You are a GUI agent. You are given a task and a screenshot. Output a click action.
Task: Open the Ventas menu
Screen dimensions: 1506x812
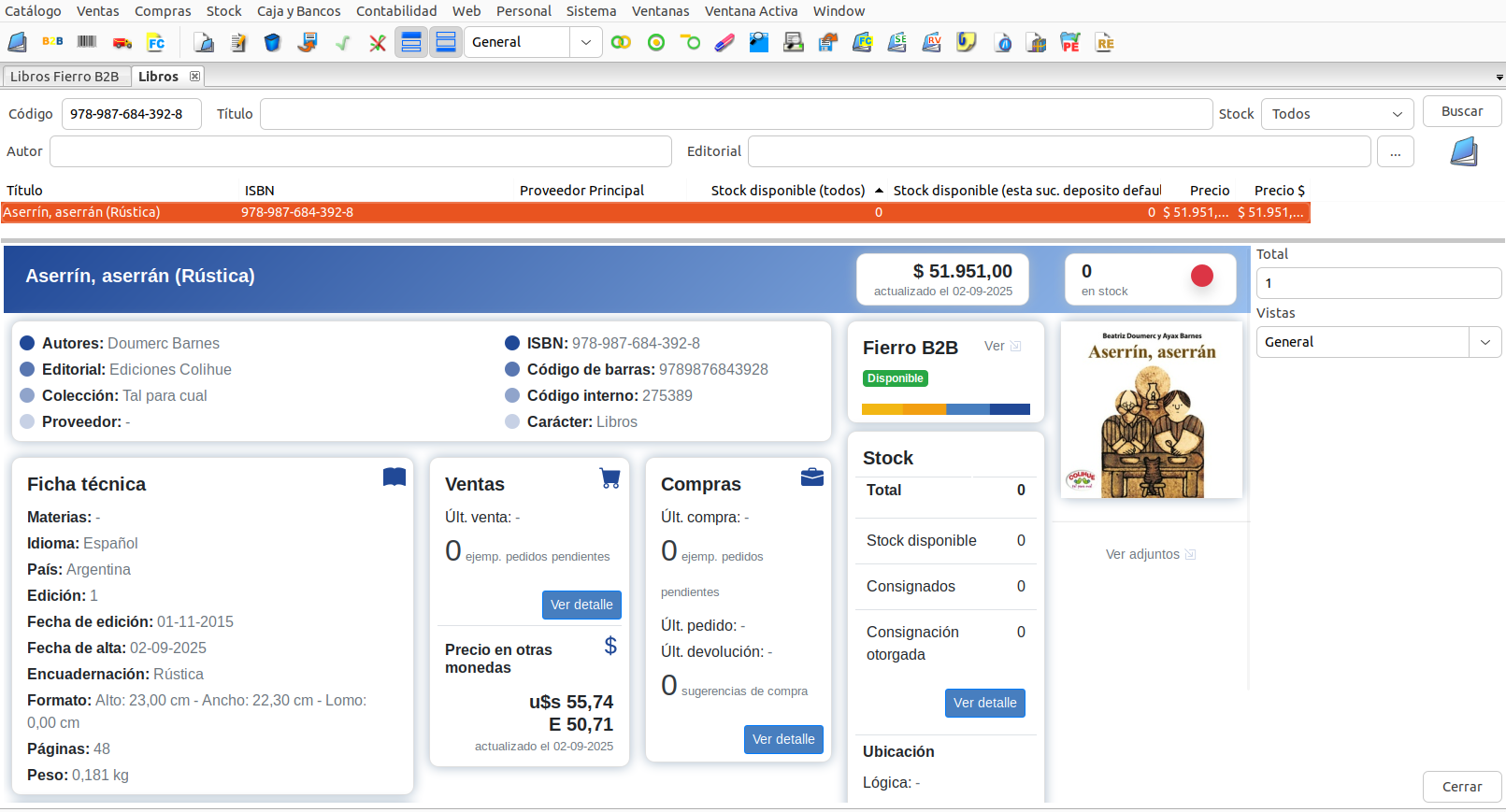click(98, 11)
